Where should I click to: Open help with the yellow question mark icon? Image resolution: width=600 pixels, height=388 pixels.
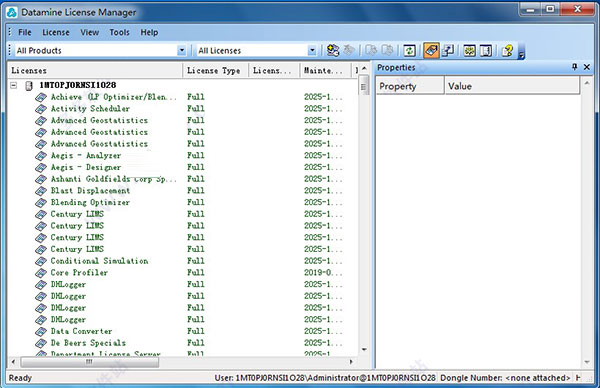507,51
